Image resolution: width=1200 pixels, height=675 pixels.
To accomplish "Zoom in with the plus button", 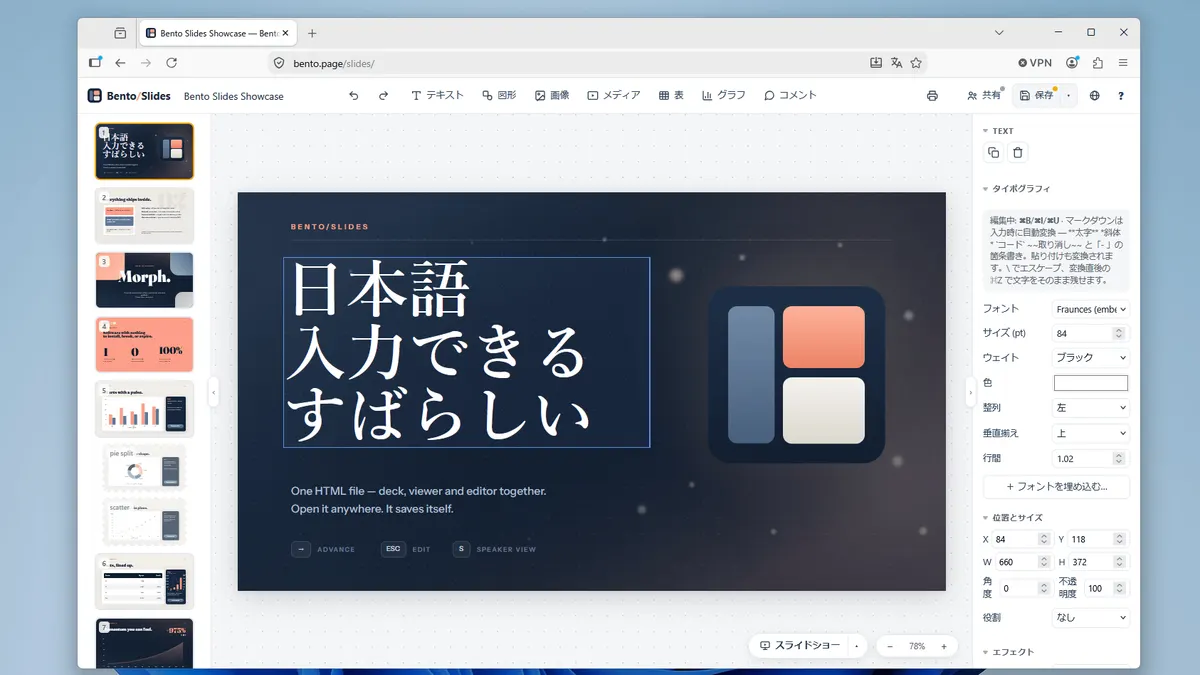I will coord(943,646).
